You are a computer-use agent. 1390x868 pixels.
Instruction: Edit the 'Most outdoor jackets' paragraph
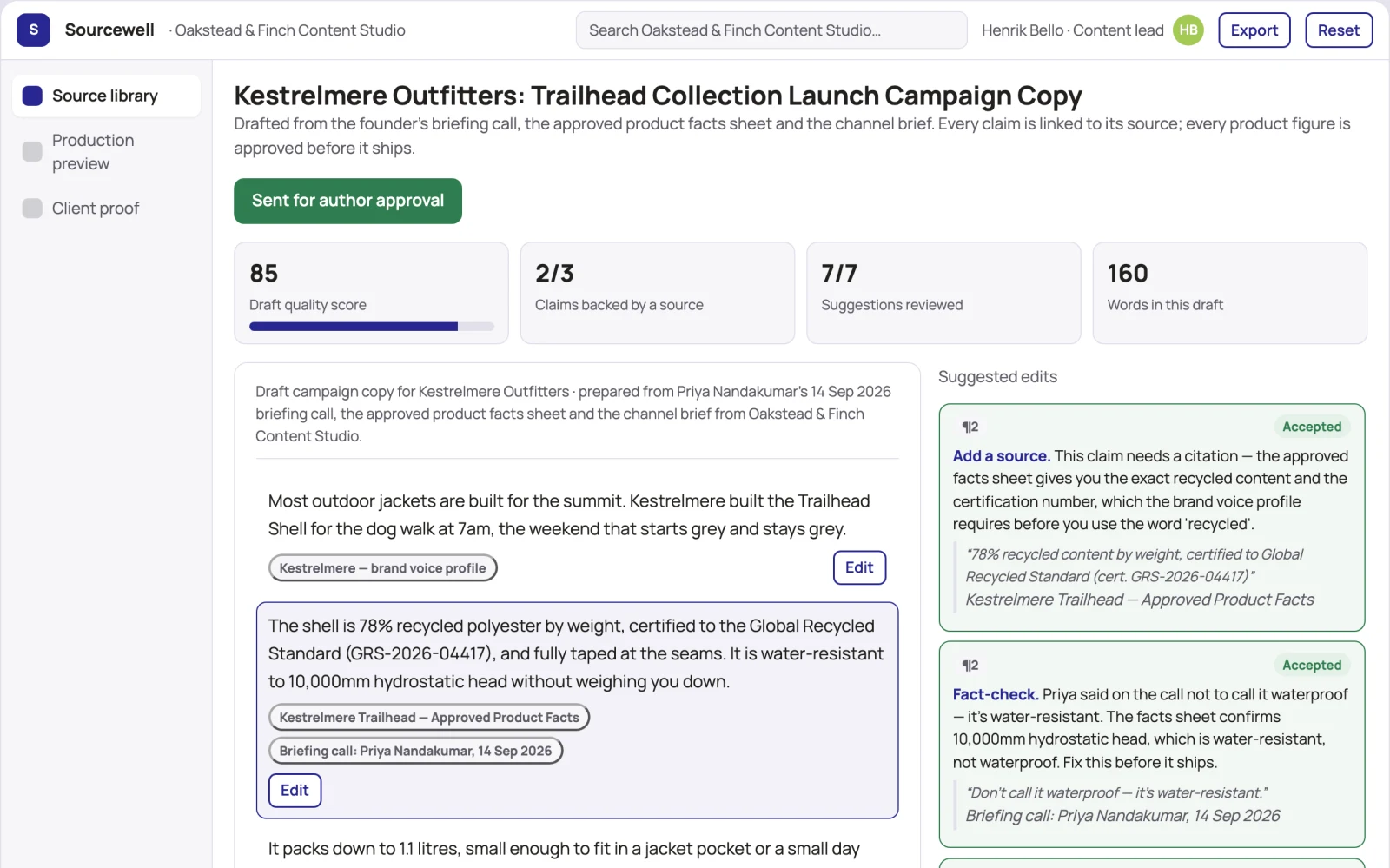tap(859, 567)
